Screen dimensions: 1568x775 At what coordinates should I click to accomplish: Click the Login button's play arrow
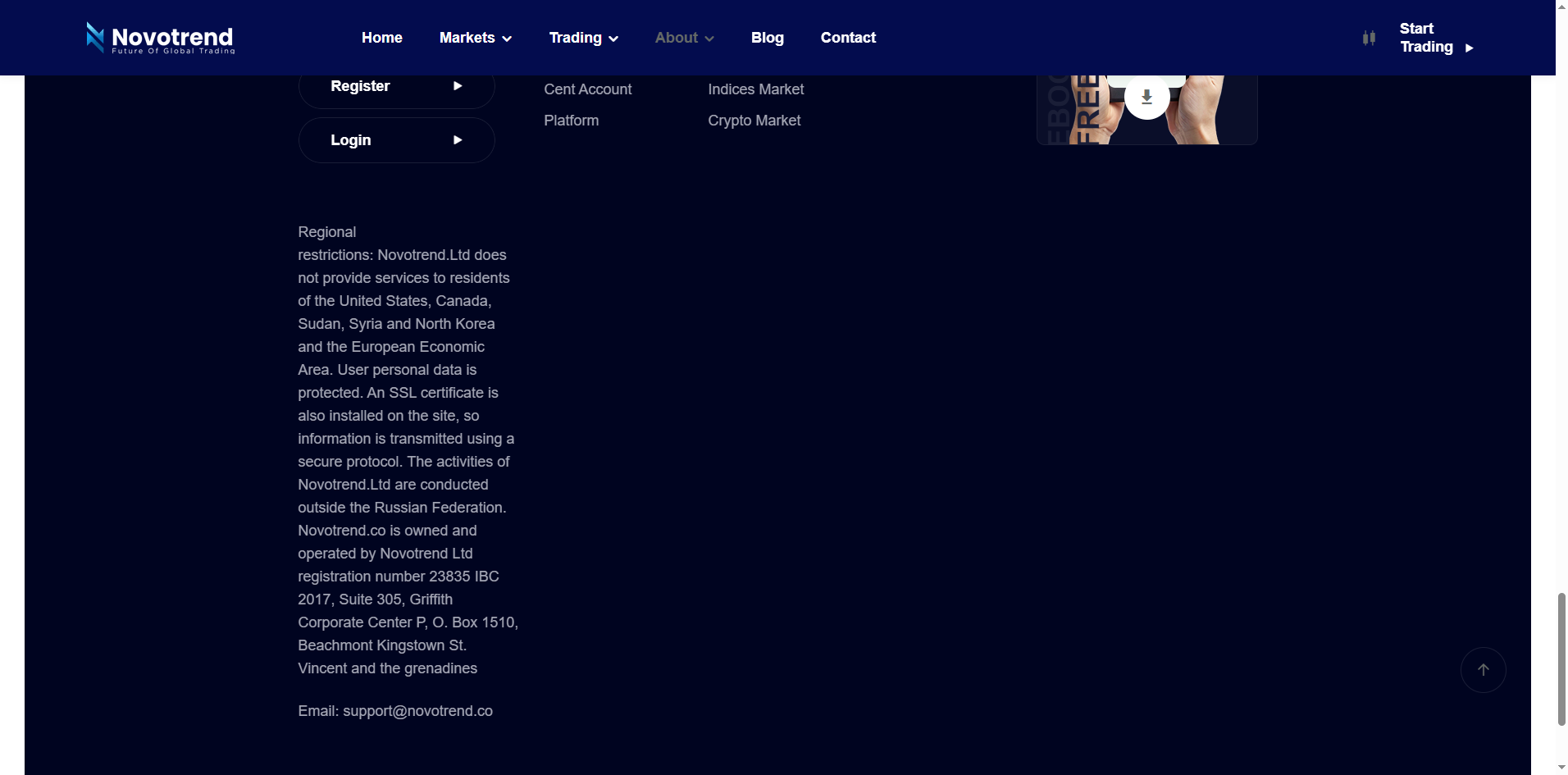pos(458,140)
